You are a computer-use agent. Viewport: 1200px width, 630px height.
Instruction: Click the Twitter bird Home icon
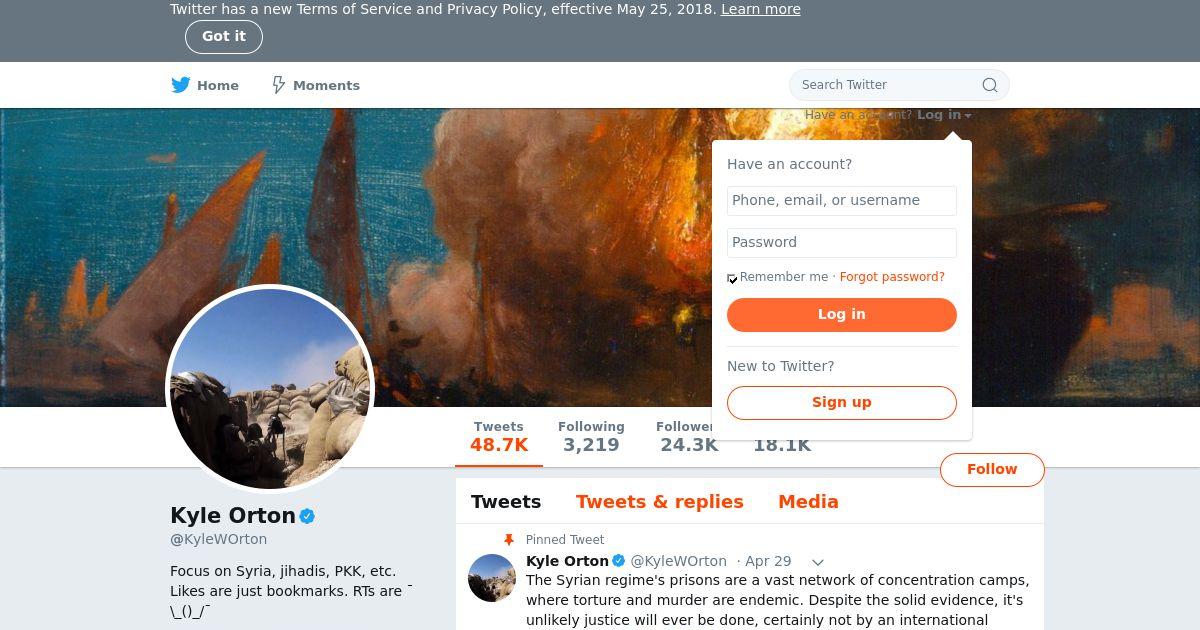coord(180,85)
